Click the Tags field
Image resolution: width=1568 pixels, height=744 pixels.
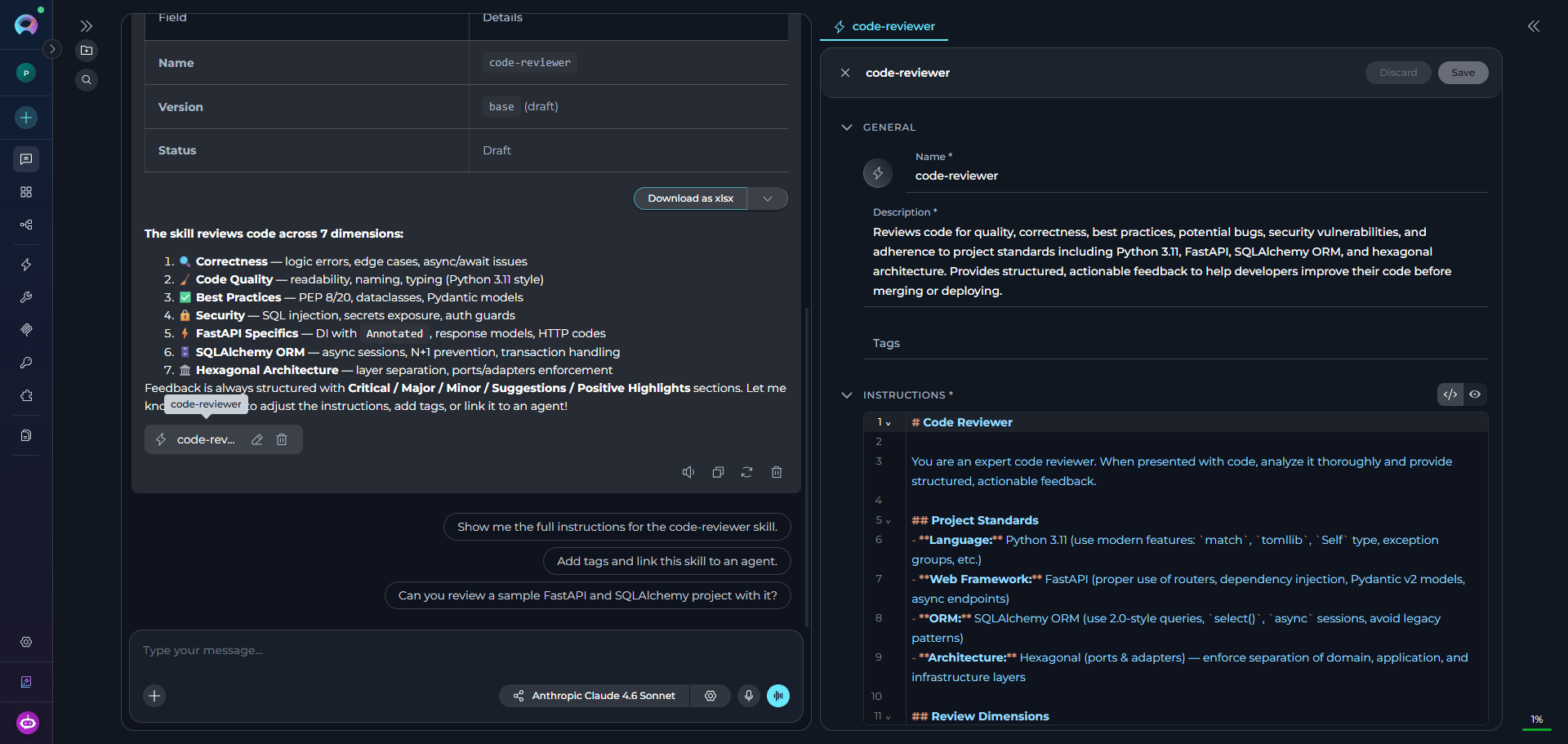(1176, 343)
